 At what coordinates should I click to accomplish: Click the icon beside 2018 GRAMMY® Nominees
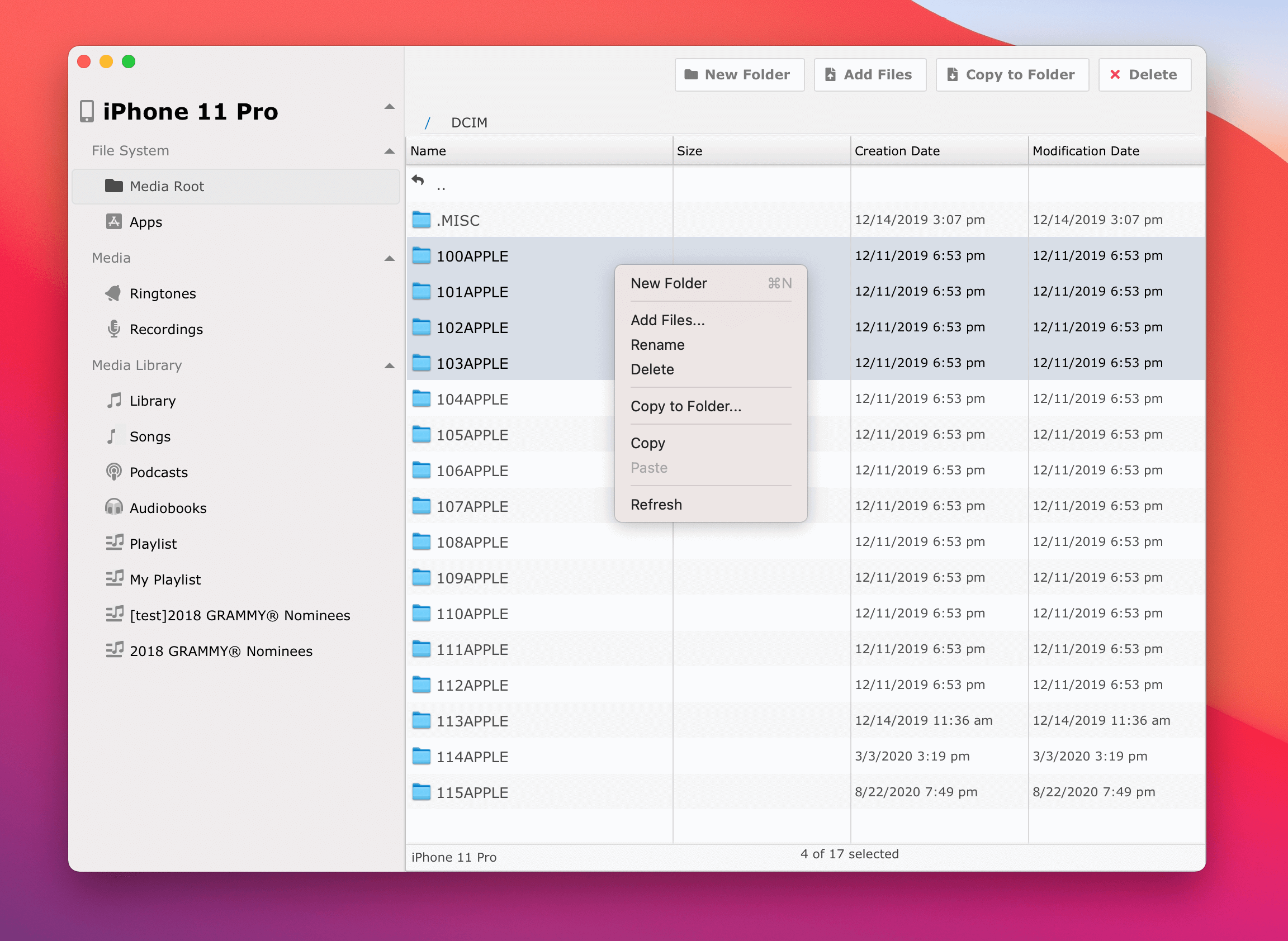point(115,650)
